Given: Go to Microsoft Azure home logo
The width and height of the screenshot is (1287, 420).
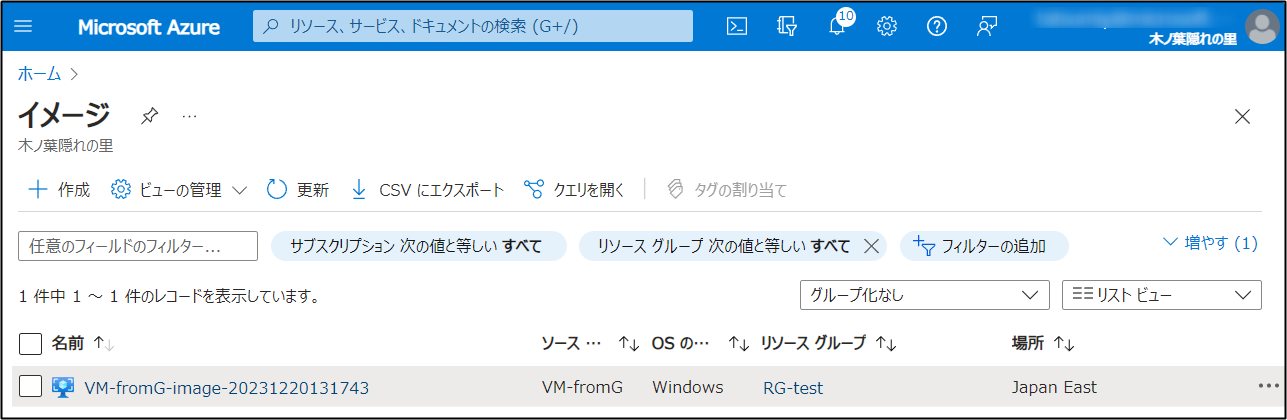Looking at the screenshot, I should tap(149, 27).
